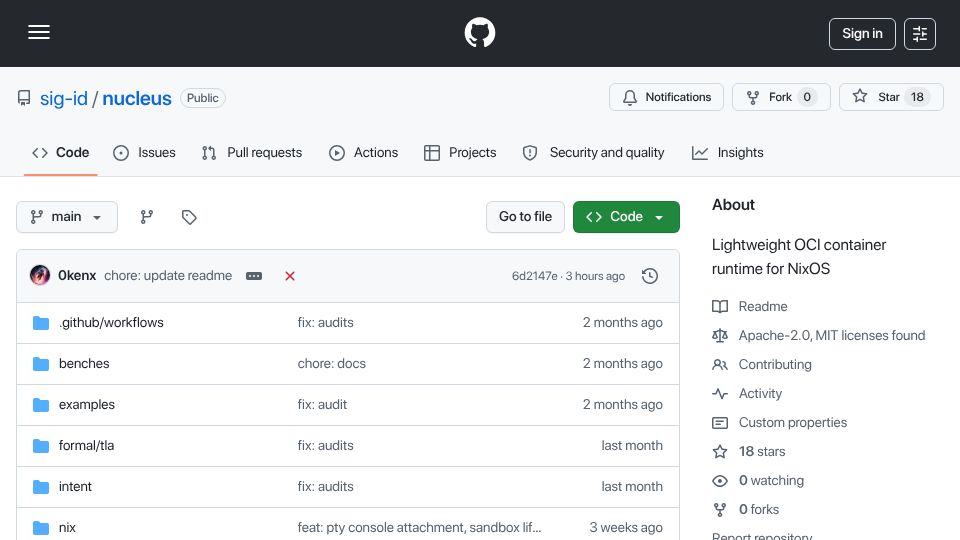Click folder icon beside benches
The image size is (960, 540).
[x=41, y=364]
